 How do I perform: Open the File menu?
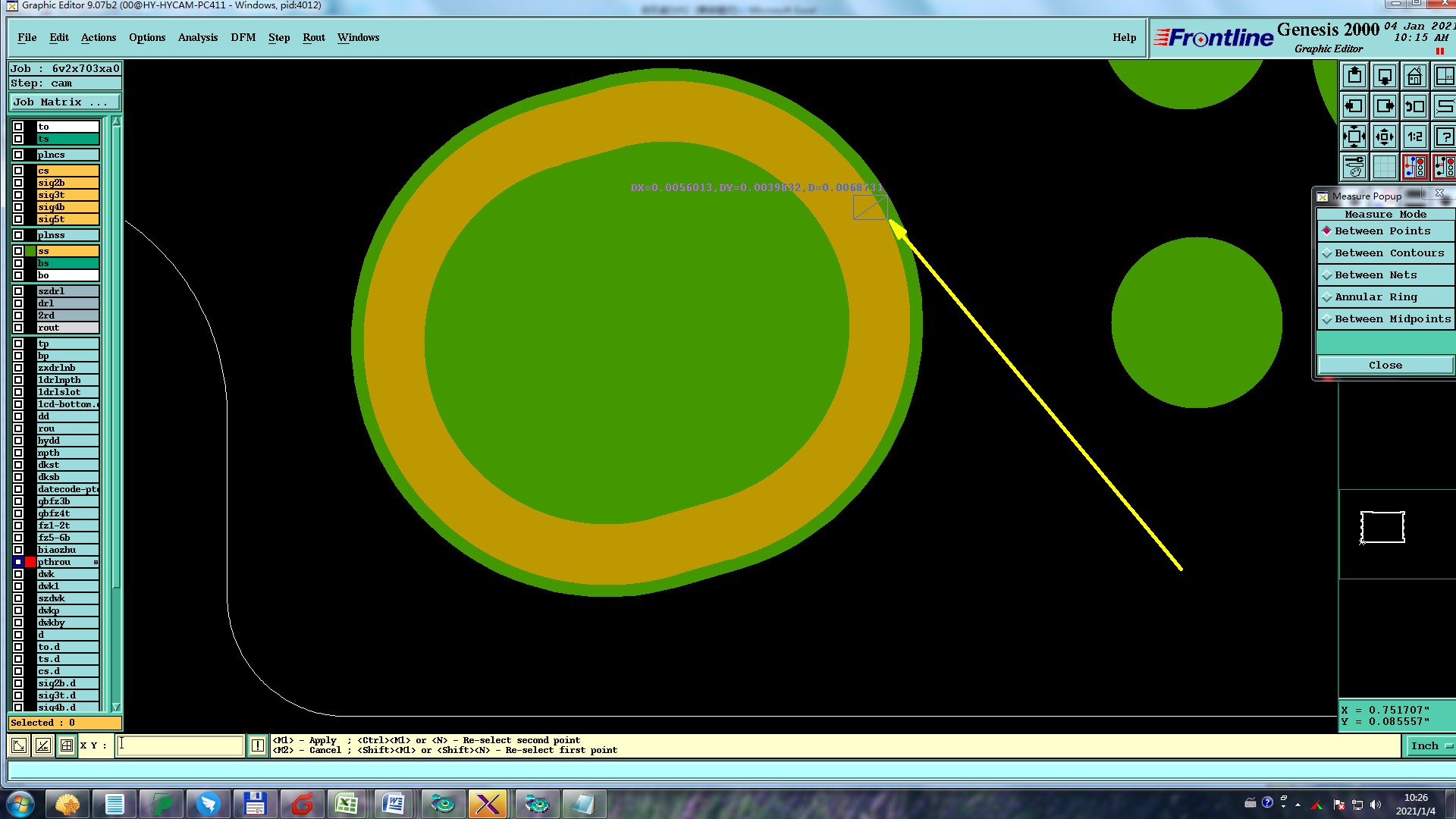(x=27, y=37)
